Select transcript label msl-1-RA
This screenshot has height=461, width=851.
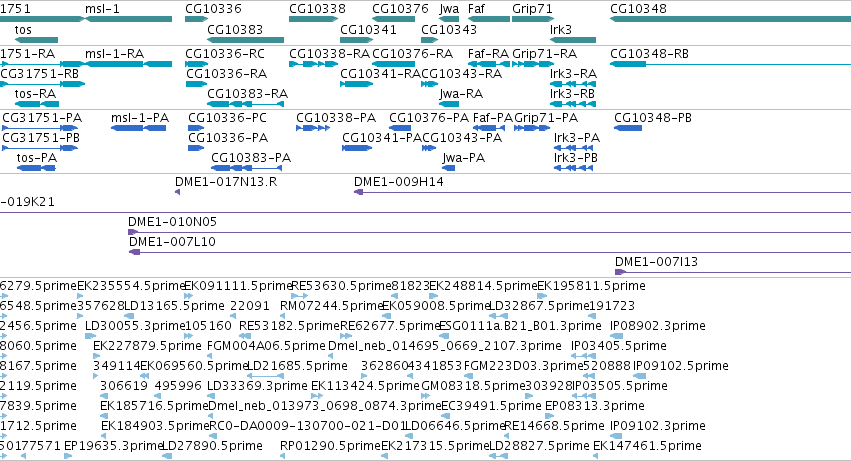[115, 54]
